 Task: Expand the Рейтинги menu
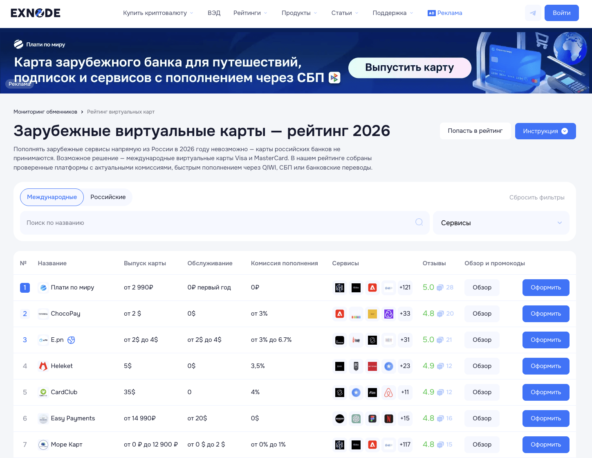click(250, 13)
